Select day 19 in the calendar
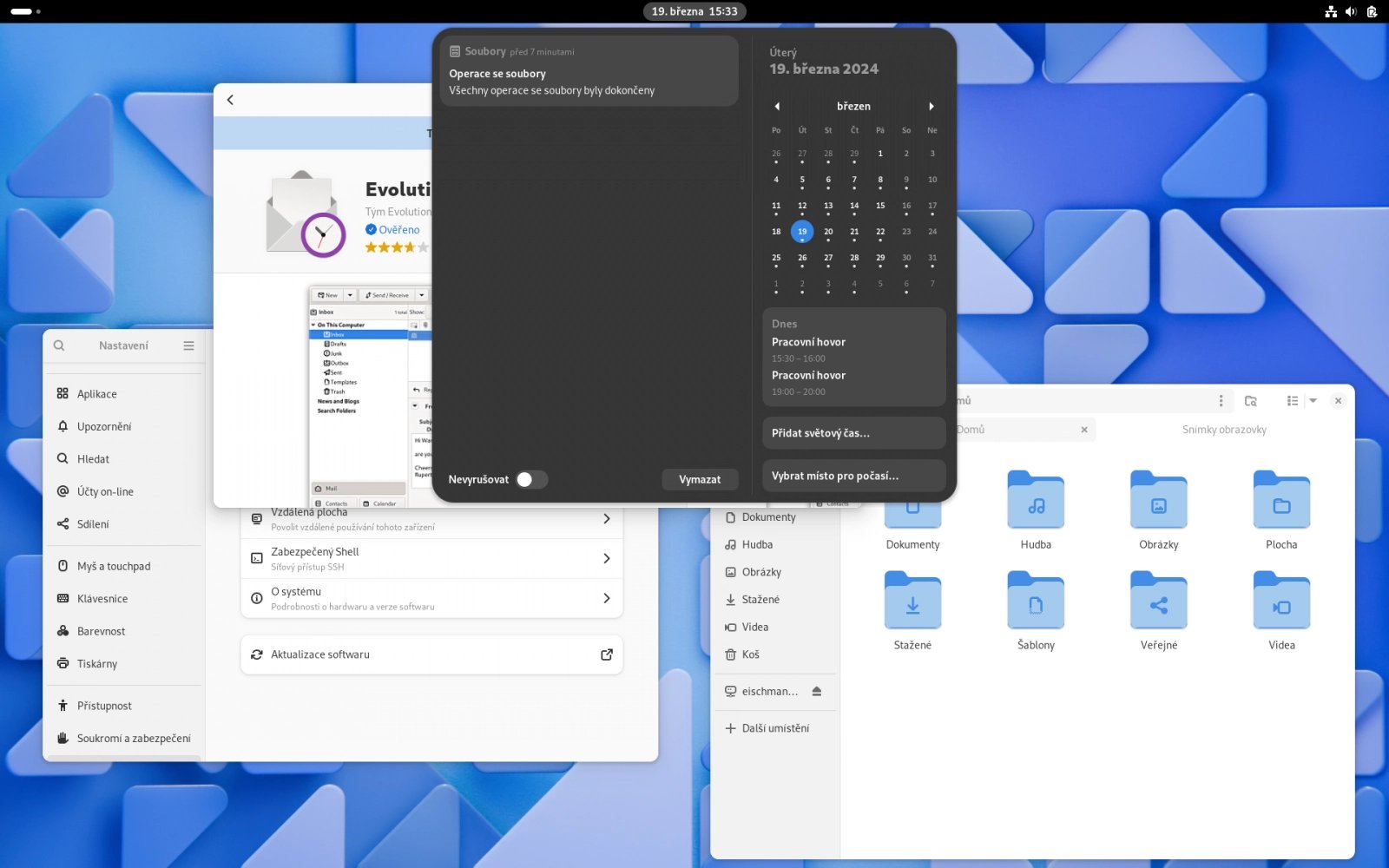Screen dimensions: 1389x868 click(x=802, y=232)
